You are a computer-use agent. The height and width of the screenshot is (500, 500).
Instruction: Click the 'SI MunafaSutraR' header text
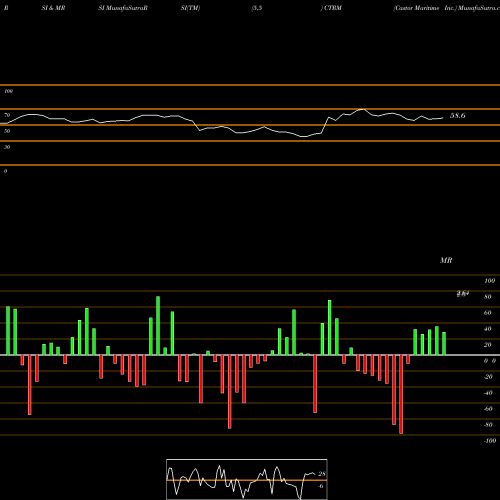(123, 8)
